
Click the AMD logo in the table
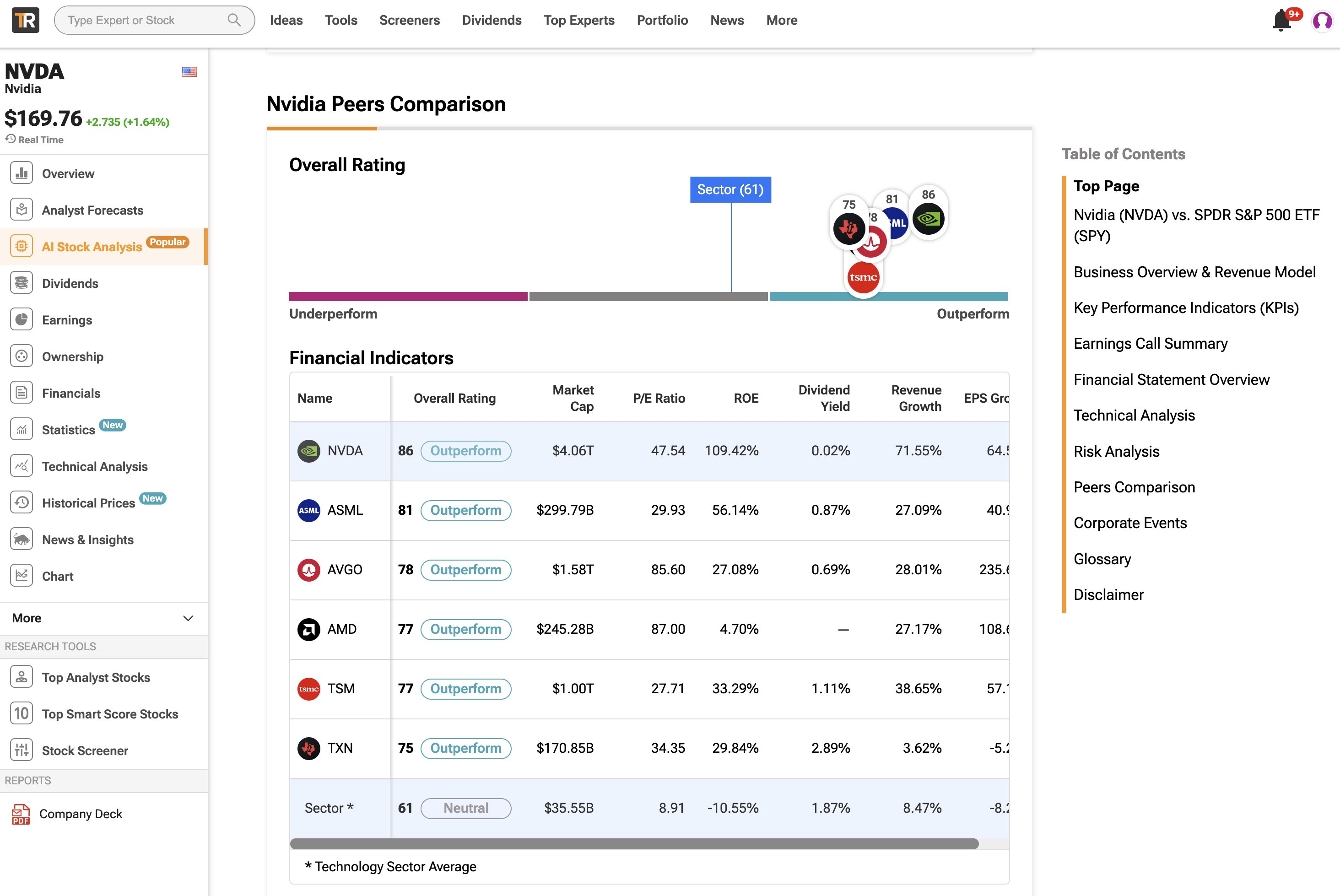[308, 629]
